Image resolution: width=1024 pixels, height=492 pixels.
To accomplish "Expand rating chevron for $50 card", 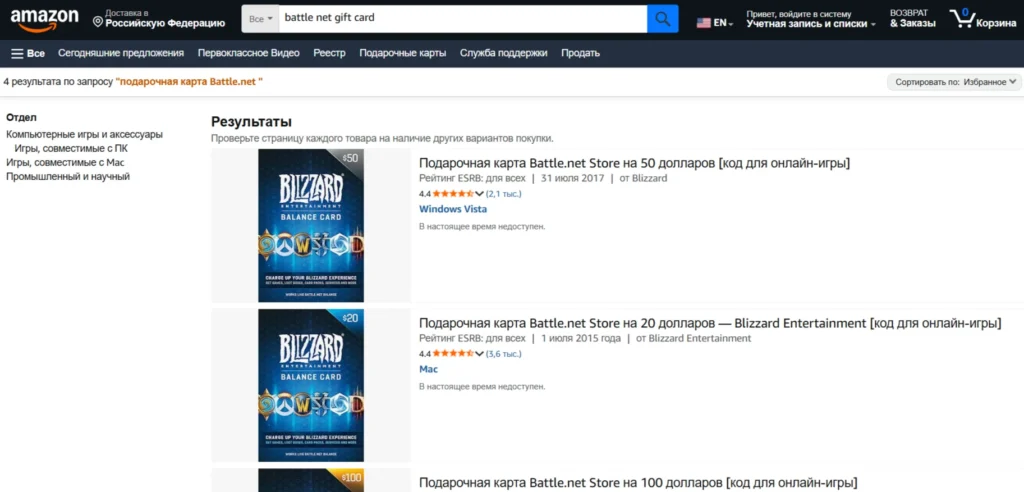I will [x=479, y=194].
